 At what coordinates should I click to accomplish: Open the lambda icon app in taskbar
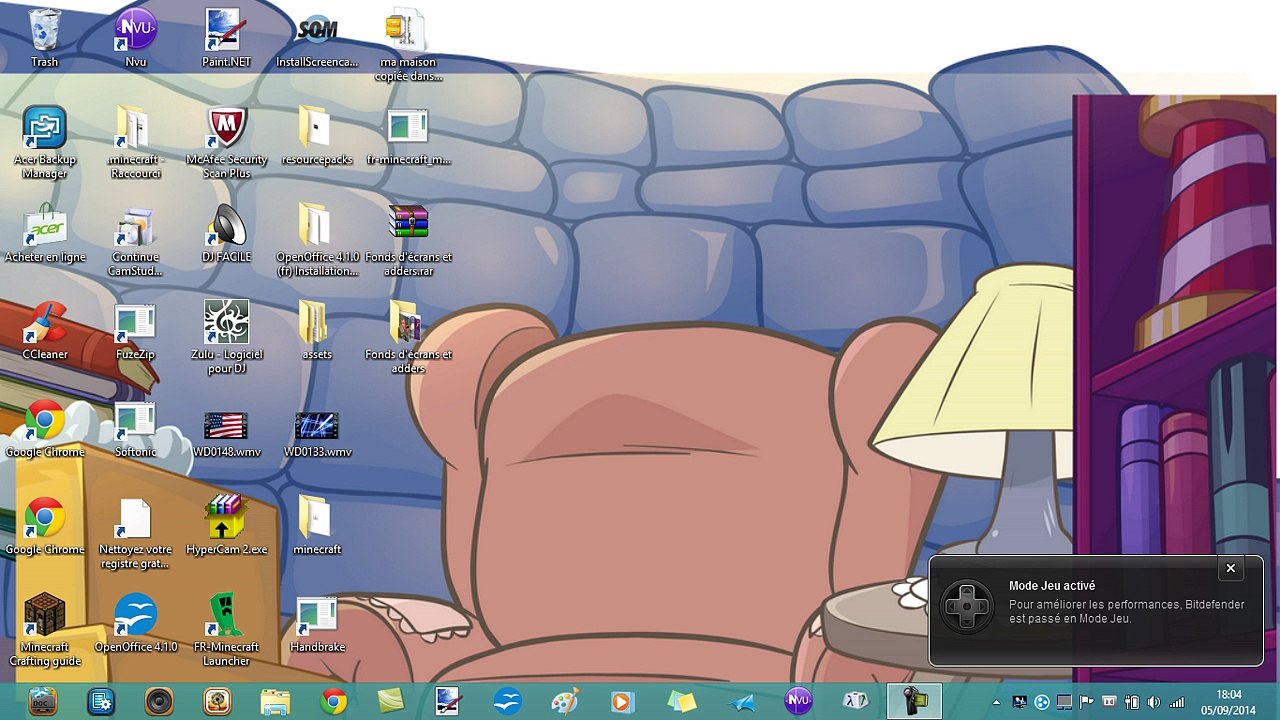coord(857,701)
